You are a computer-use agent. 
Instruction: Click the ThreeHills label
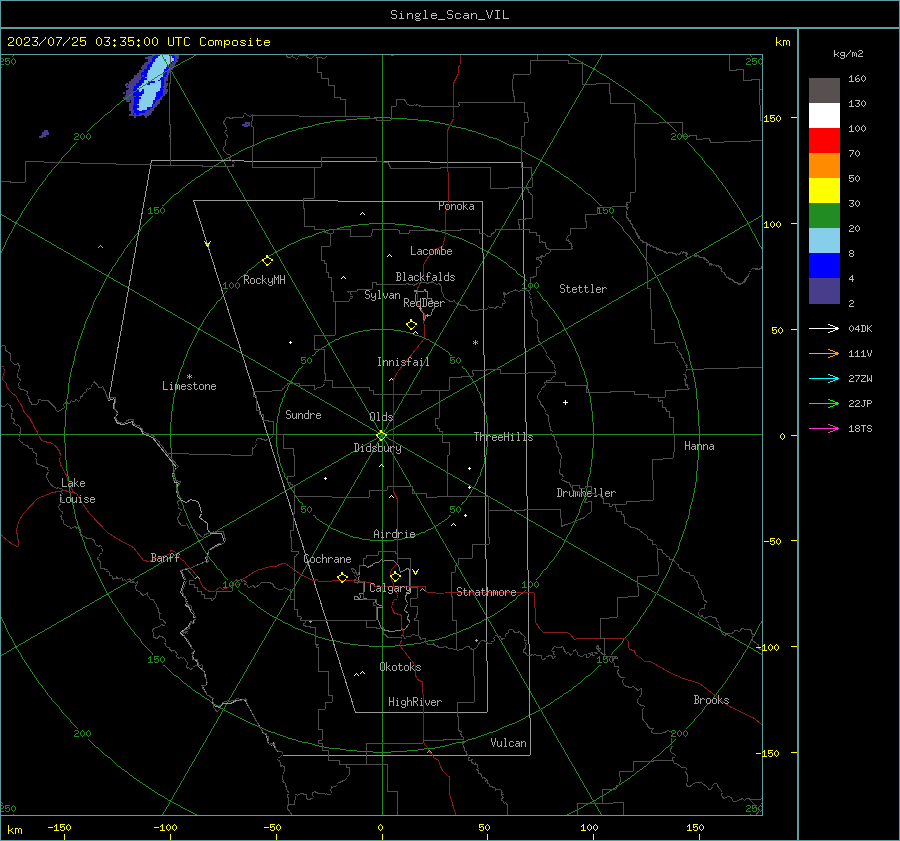tap(503, 437)
